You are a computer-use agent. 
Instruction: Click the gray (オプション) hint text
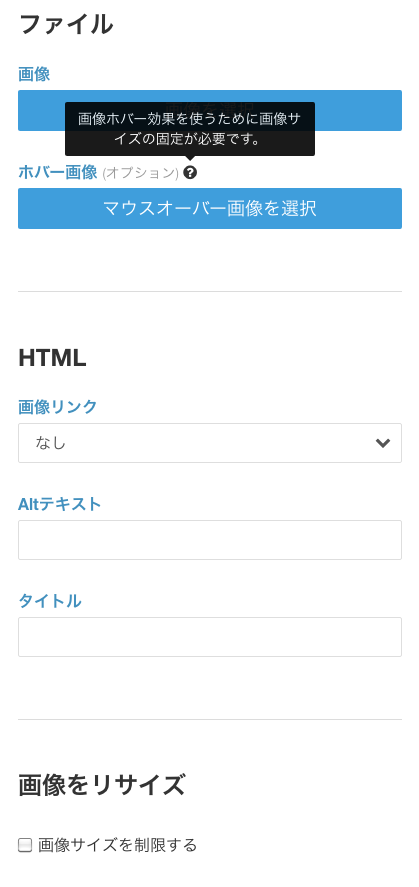pyautogui.click(x=140, y=173)
